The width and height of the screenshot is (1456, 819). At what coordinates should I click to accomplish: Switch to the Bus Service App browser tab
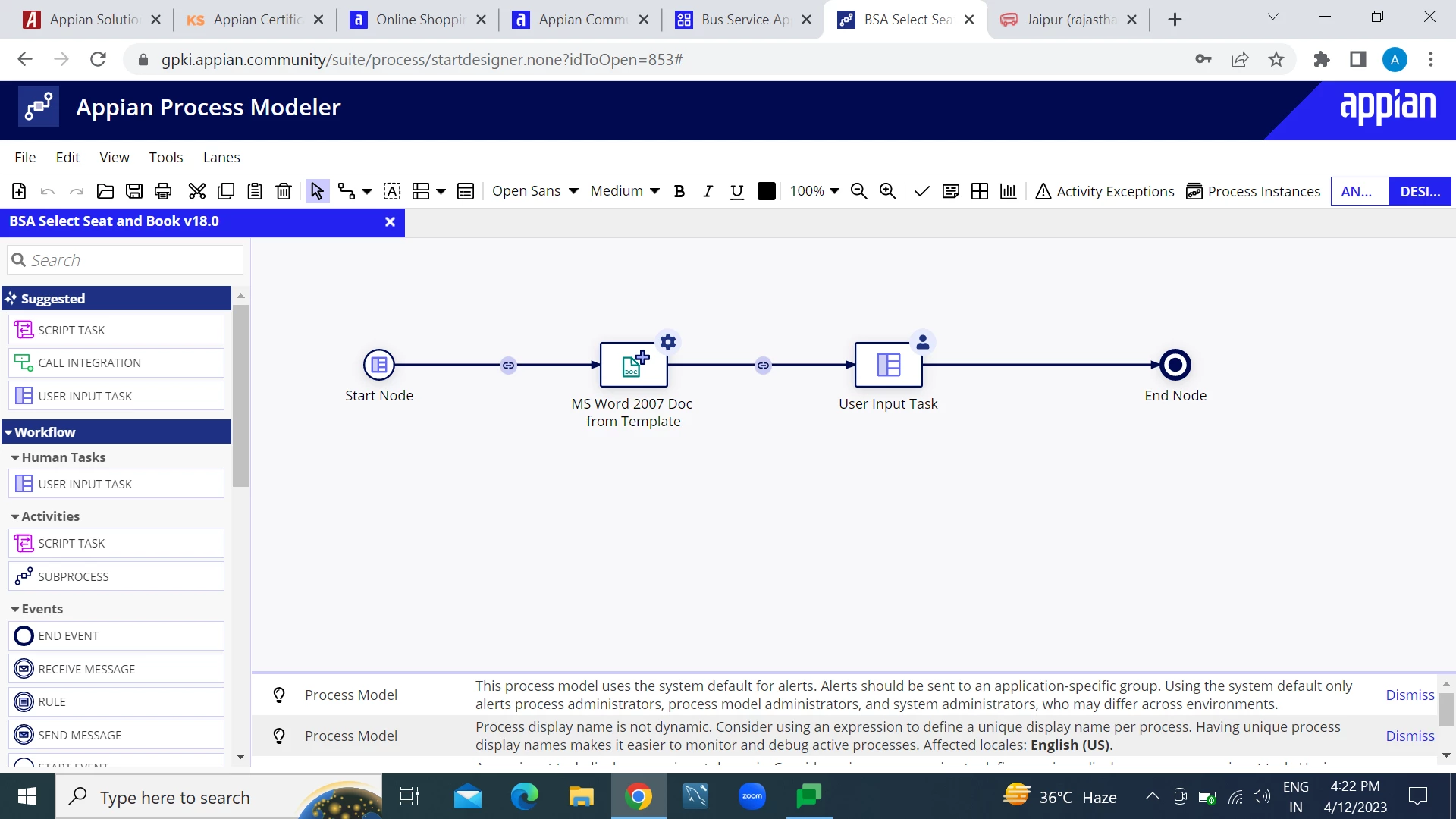[743, 20]
